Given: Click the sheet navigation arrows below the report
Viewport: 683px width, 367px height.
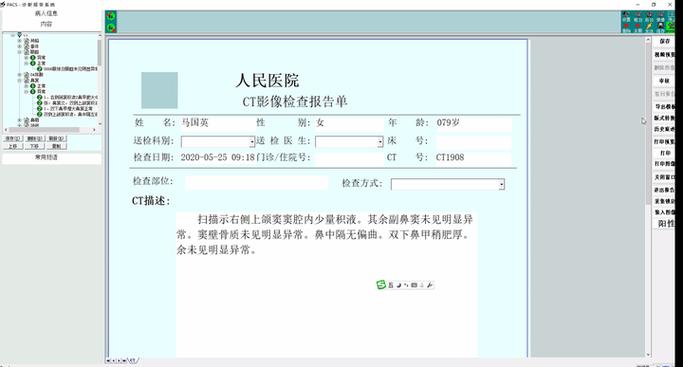Looking at the screenshot, I should 115,360.
